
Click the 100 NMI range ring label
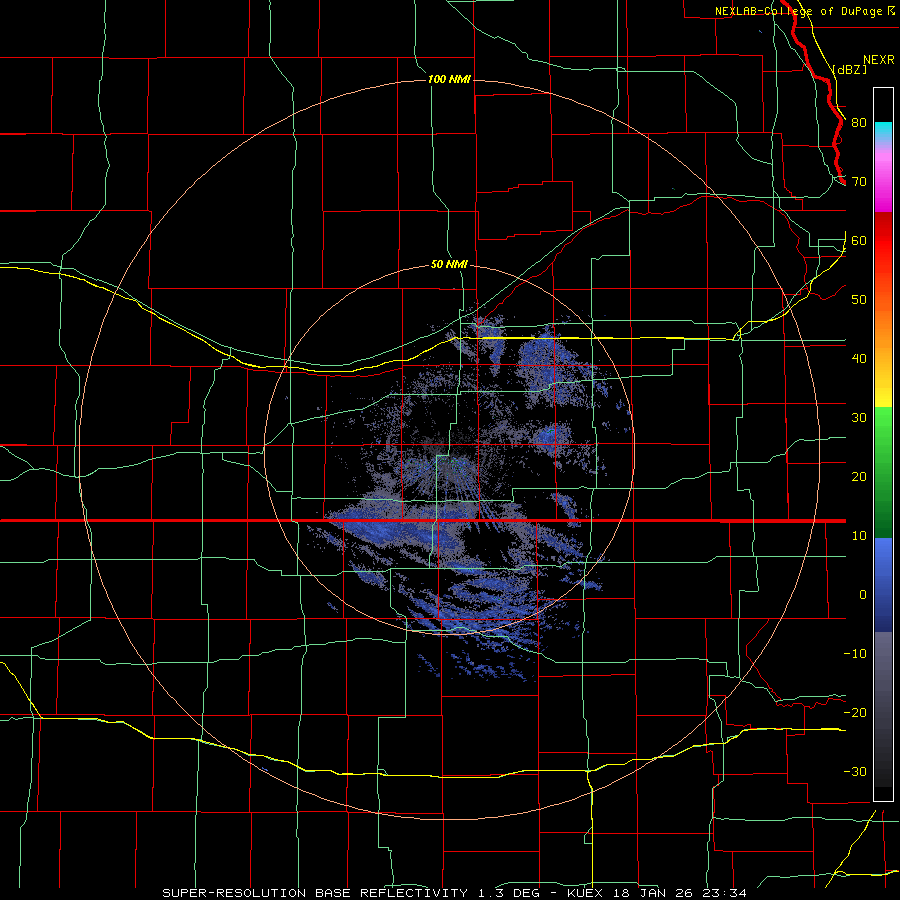(449, 79)
